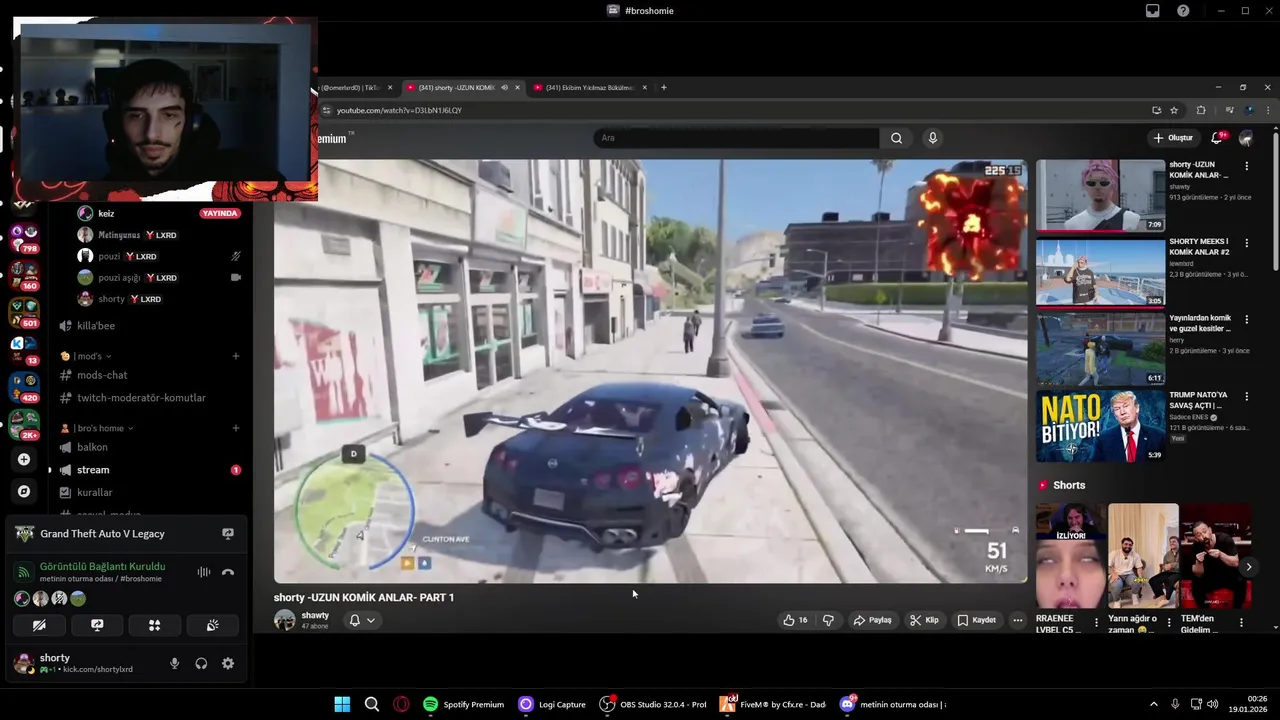1280x720 pixels.
Task: Start YouTube voice search with microphone icon
Action: click(932, 138)
